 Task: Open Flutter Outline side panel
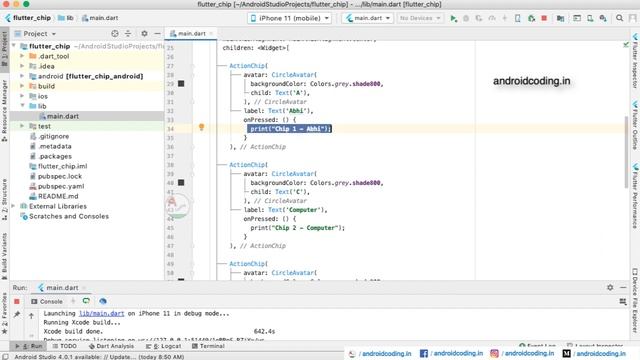click(635, 125)
